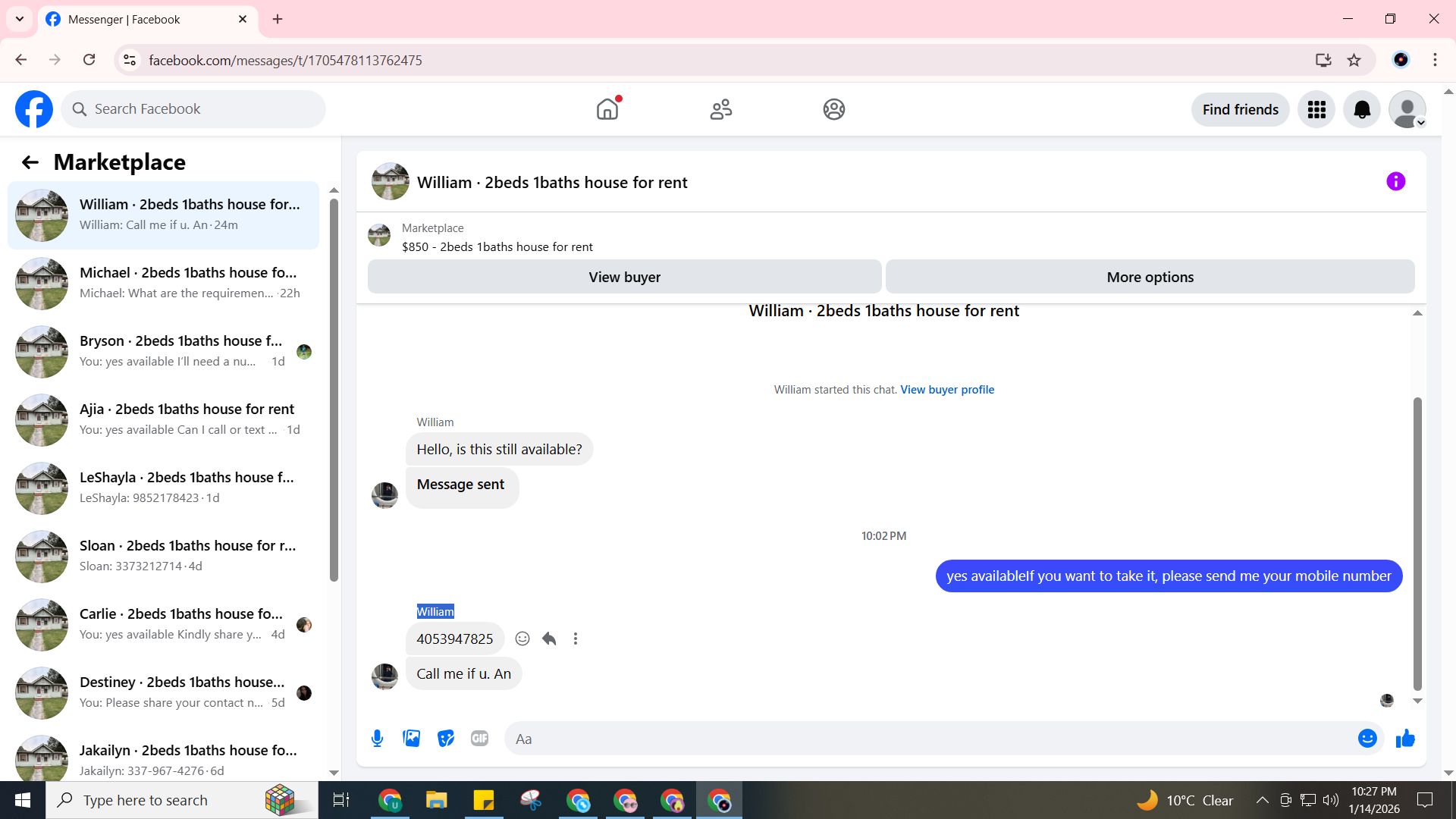Attach a file using the photo icon
Viewport: 1456px width, 819px height.
coord(411,739)
